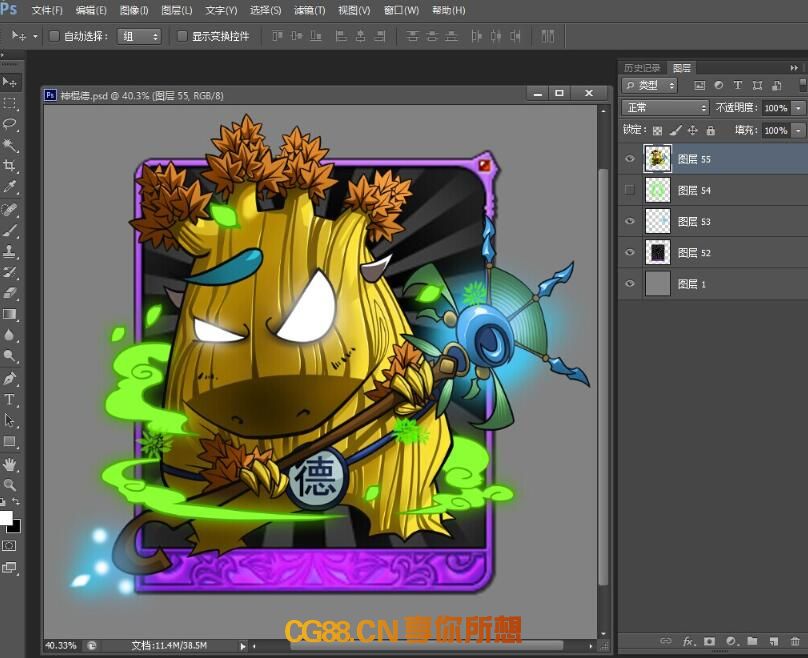
Task: Hide layer 图层 1
Action: click(630, 283)
